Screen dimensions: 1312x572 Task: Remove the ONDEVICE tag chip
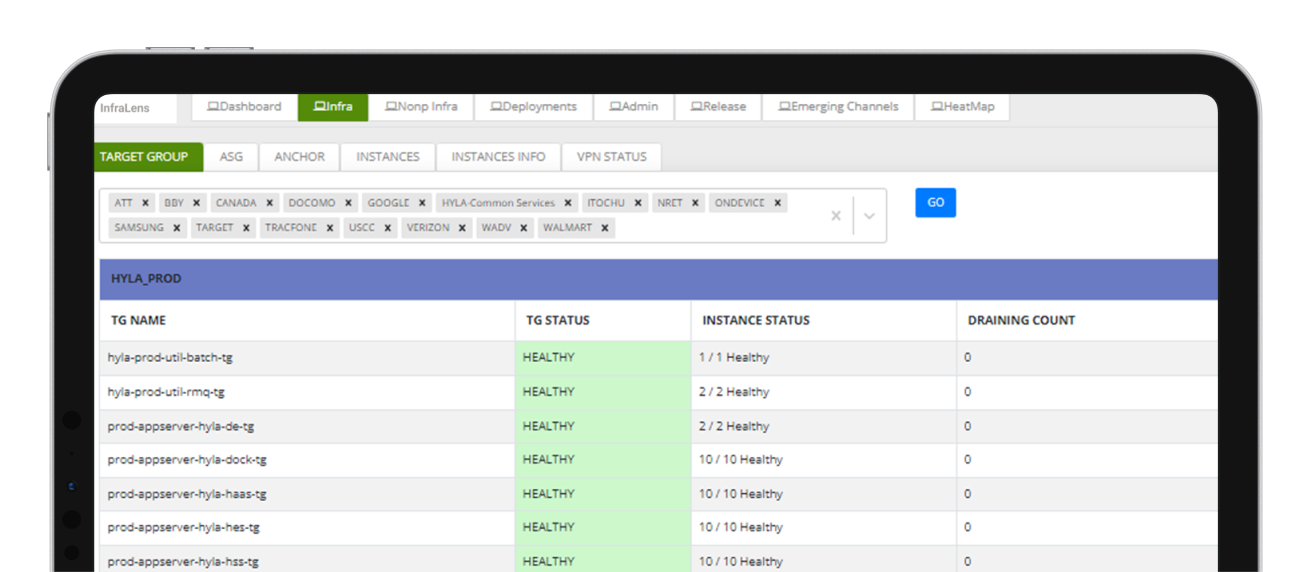[778, 203]
